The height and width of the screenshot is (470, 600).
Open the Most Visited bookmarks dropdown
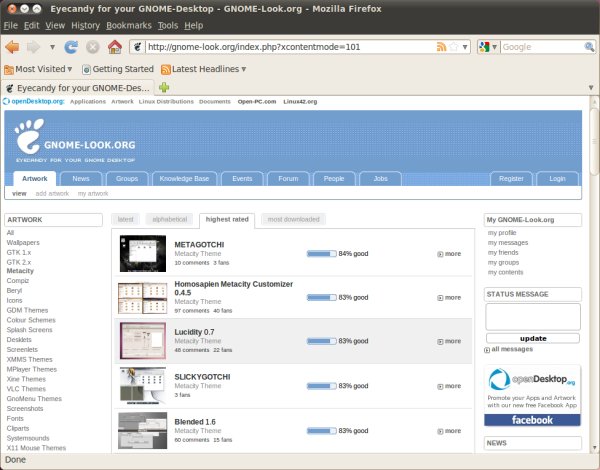pyautogui.click(x=39, y=69)
